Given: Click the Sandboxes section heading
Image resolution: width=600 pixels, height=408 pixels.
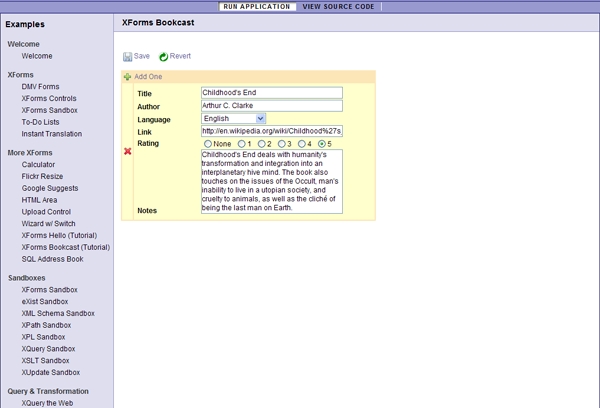Looking at the screenshot, I should [x=26, y=278].
